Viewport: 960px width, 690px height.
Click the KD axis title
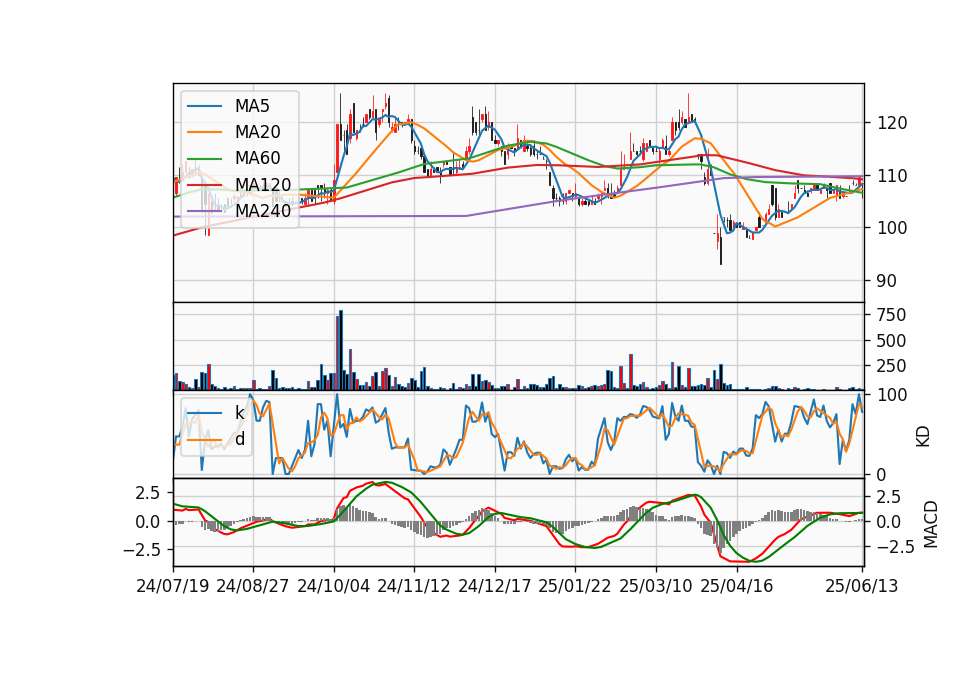click(923, 437)
